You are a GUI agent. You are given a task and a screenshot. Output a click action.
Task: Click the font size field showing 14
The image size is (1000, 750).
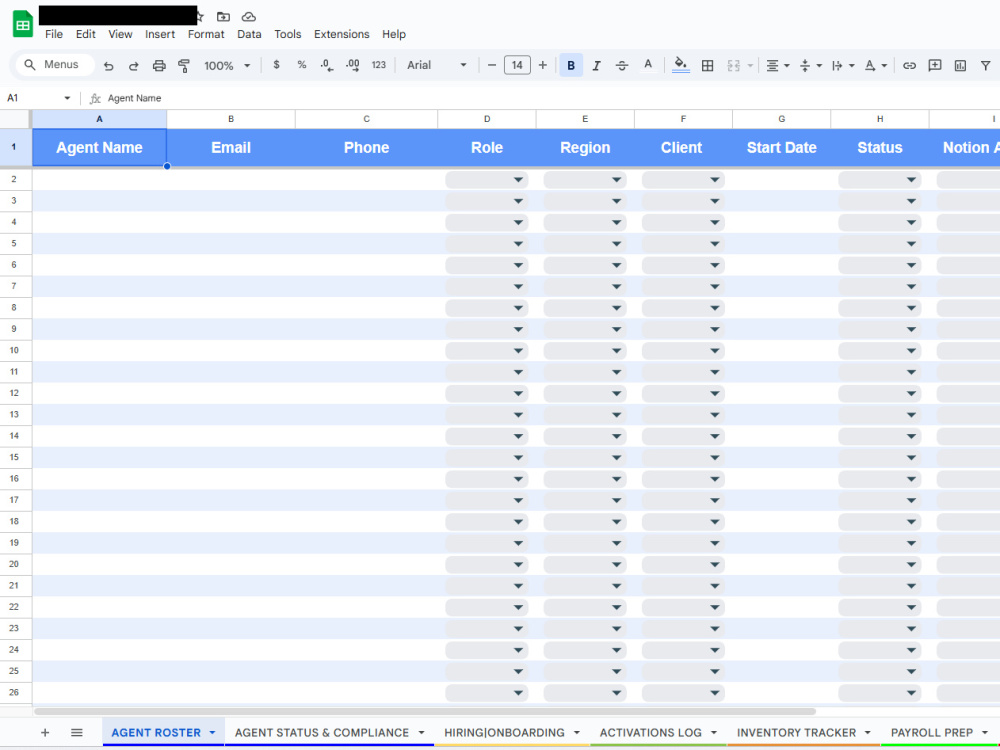pos(517,65)
